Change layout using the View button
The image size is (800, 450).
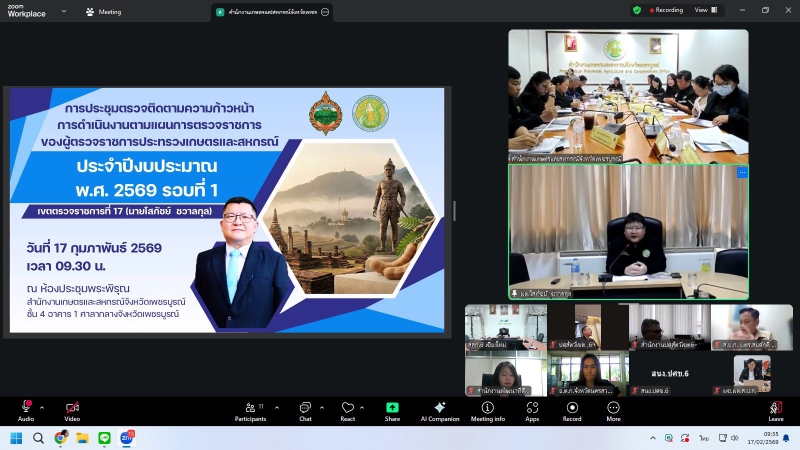click(703, 10)
